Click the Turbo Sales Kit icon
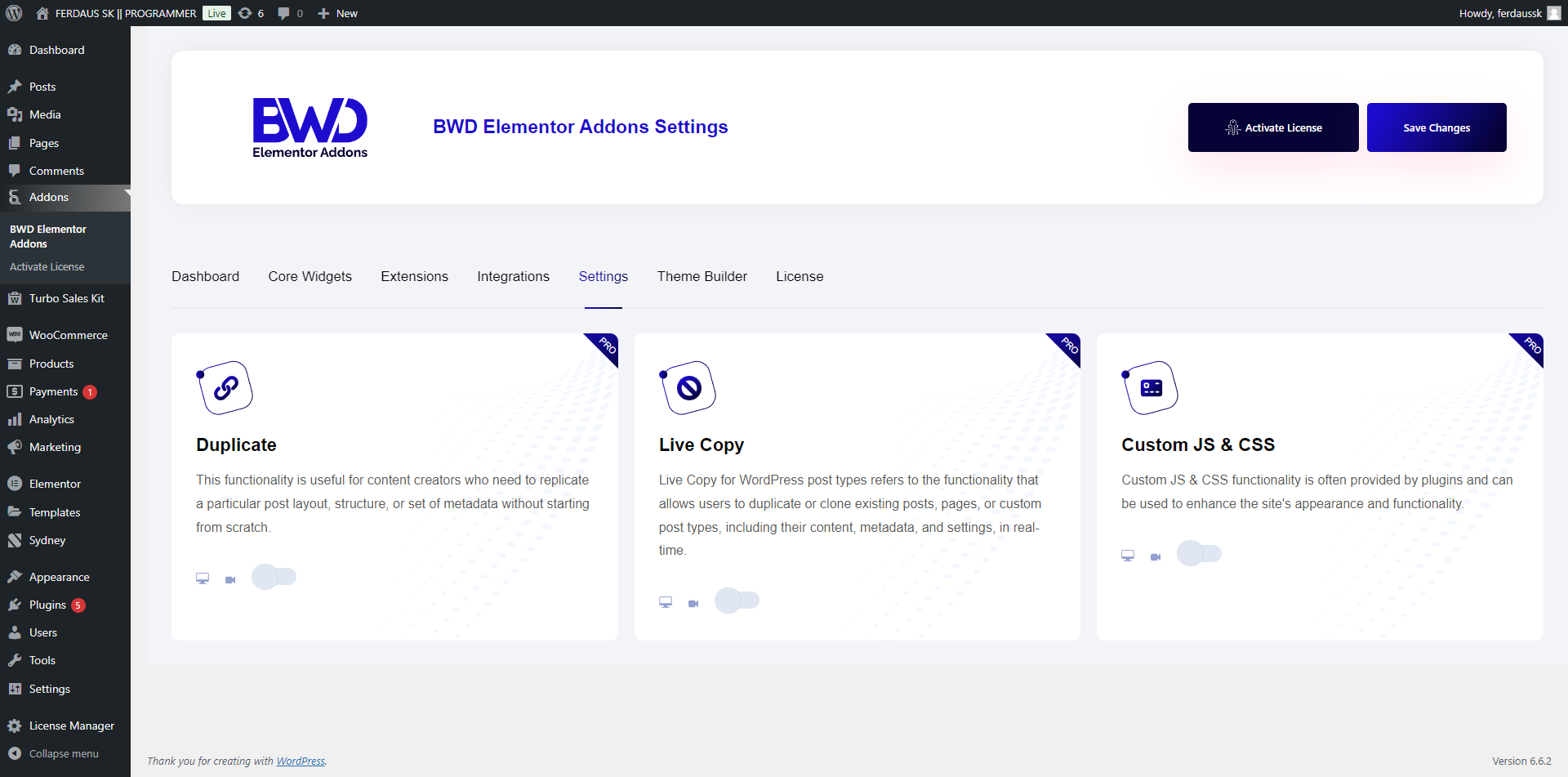Viewport: 1568px width, 777px height. 15,298
